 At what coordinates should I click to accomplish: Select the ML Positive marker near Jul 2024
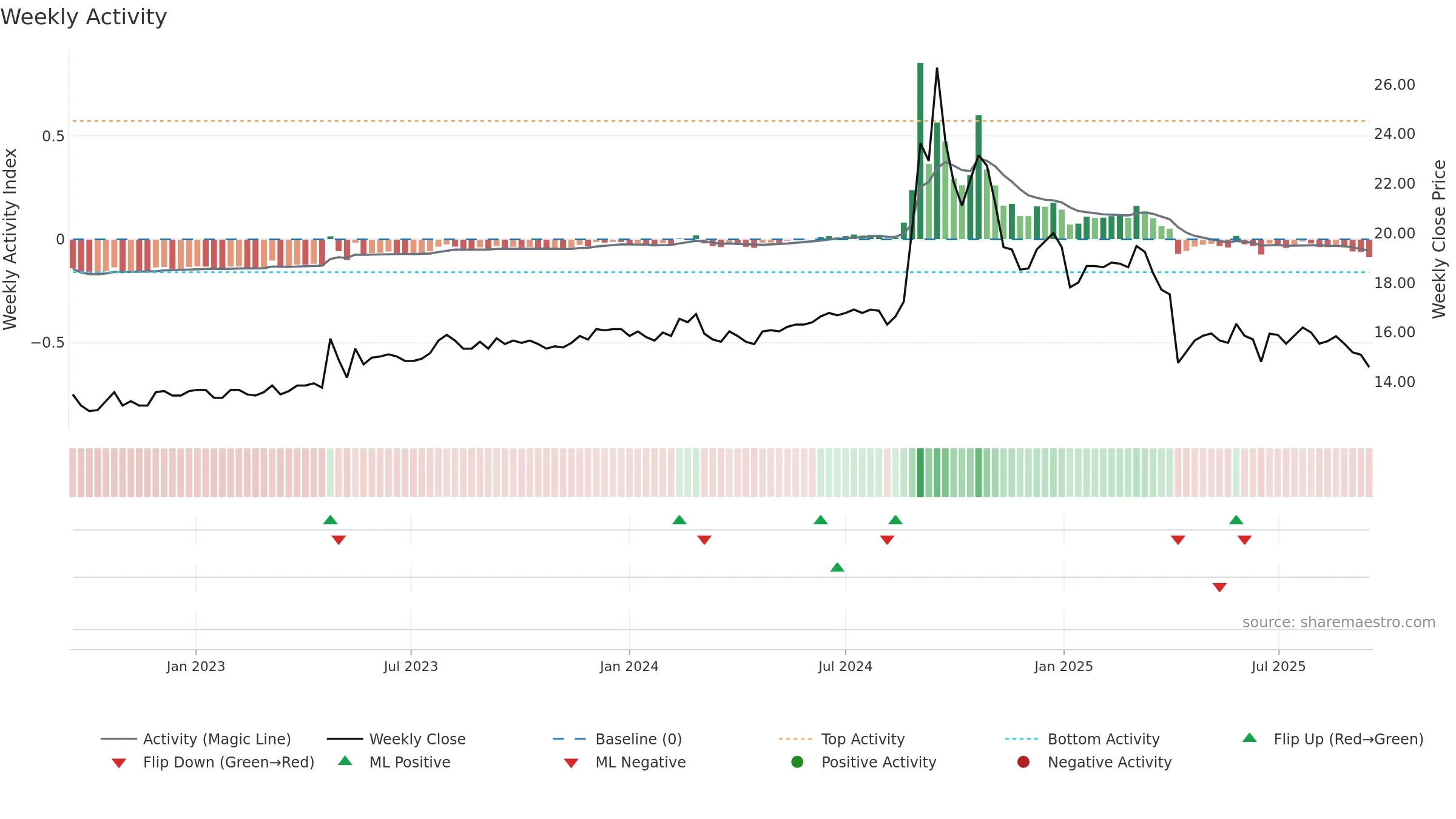837,567
